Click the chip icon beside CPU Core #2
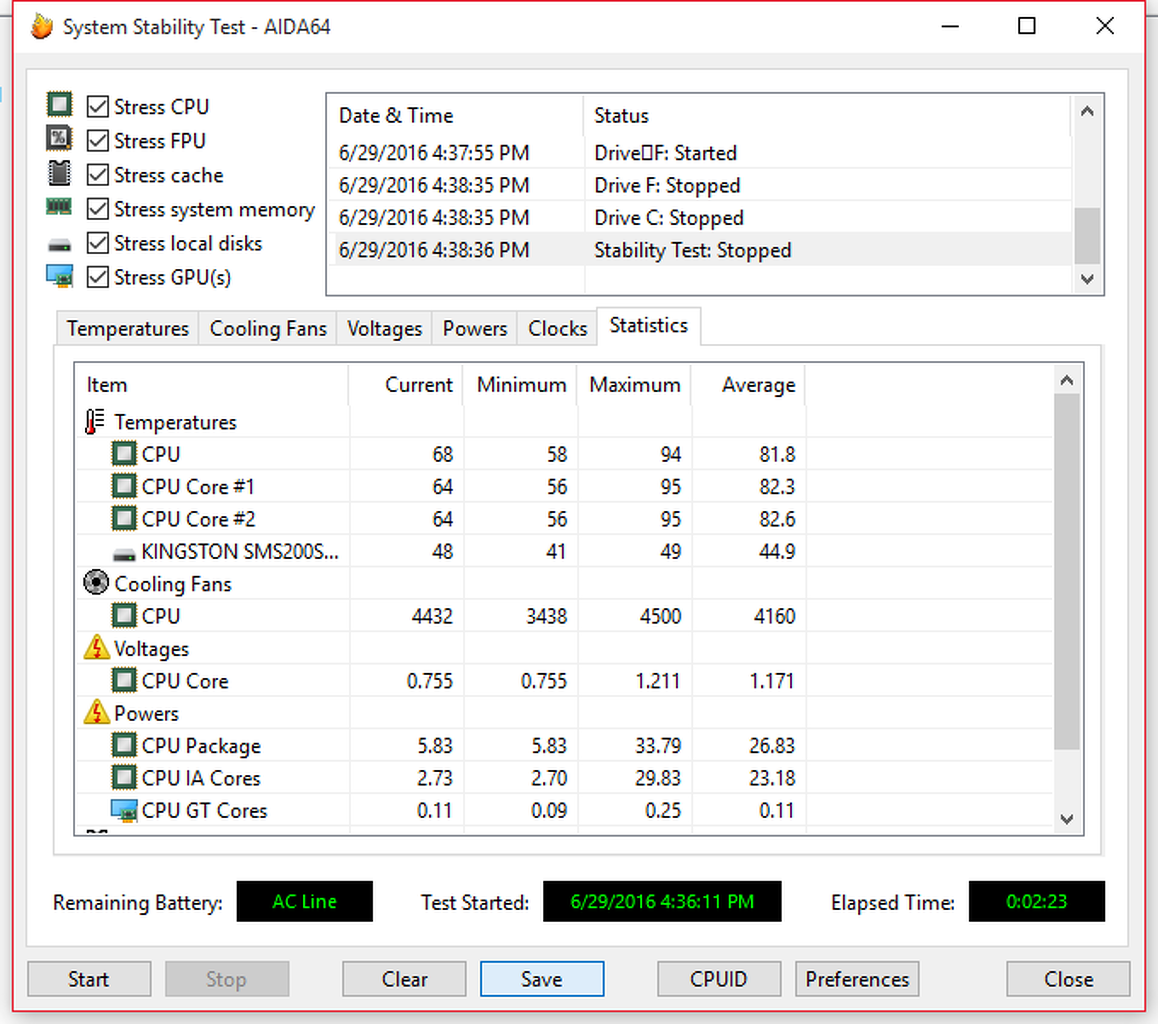Image resolution: width=1158 pixels, height=1024 pixels. point(124,518)
